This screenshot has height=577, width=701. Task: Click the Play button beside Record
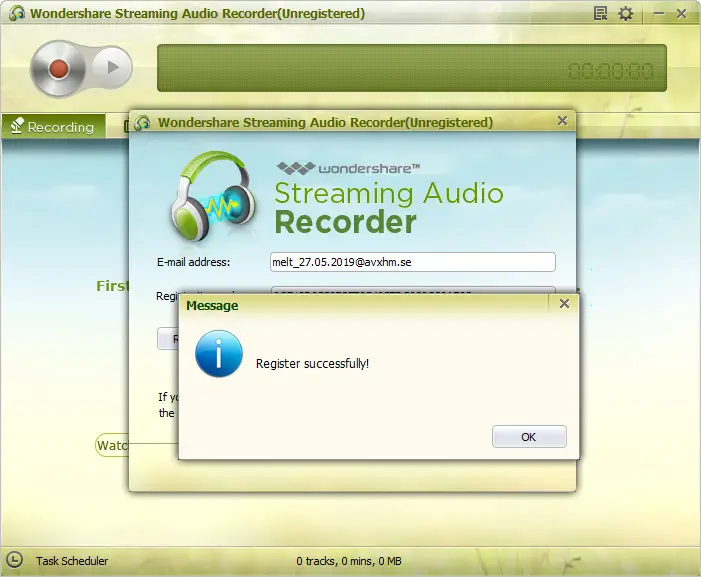pyautogui.click(x=113, y=67)
